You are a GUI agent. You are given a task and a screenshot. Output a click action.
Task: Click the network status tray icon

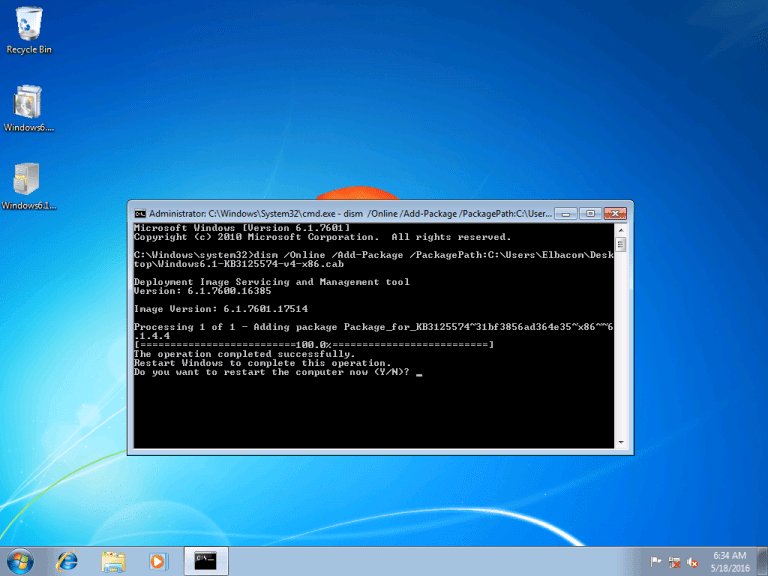click(674, 562)
